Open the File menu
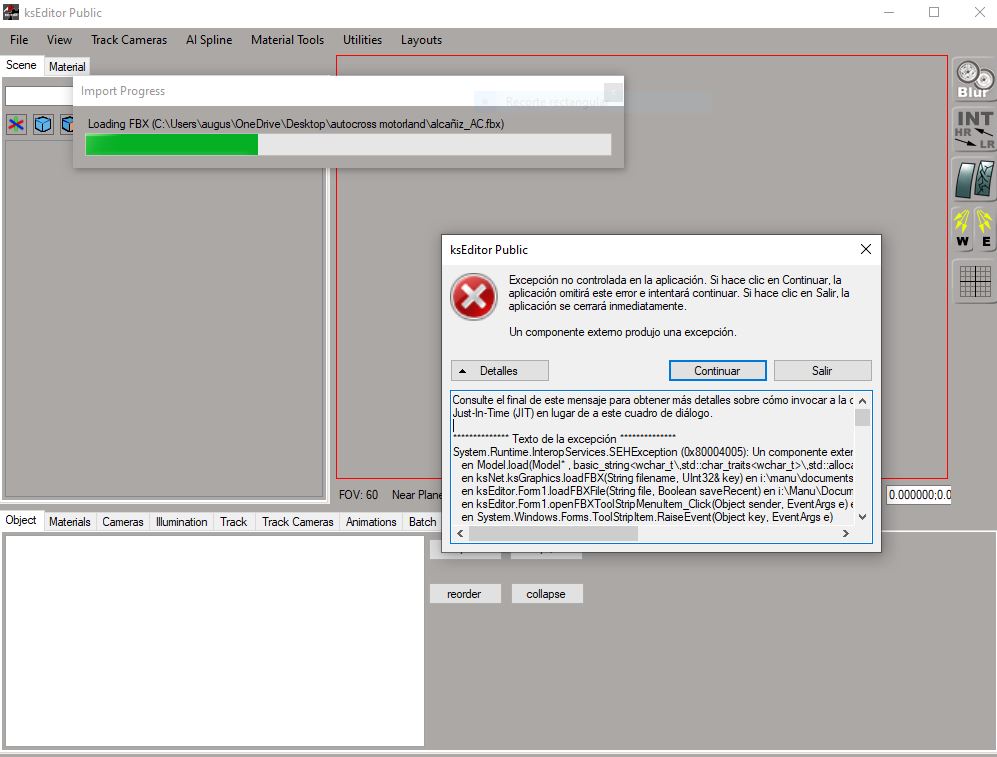997x757 pixels. click(x=19, y=39)
